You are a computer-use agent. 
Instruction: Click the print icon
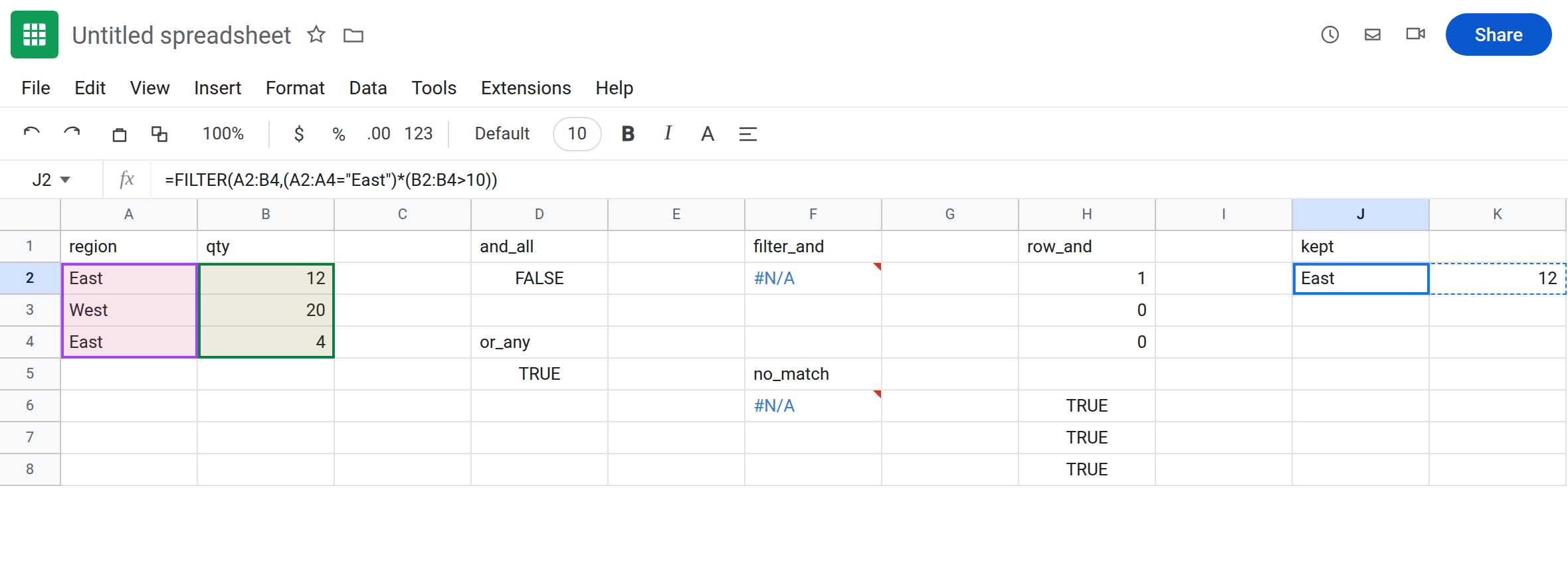(120, 134)
